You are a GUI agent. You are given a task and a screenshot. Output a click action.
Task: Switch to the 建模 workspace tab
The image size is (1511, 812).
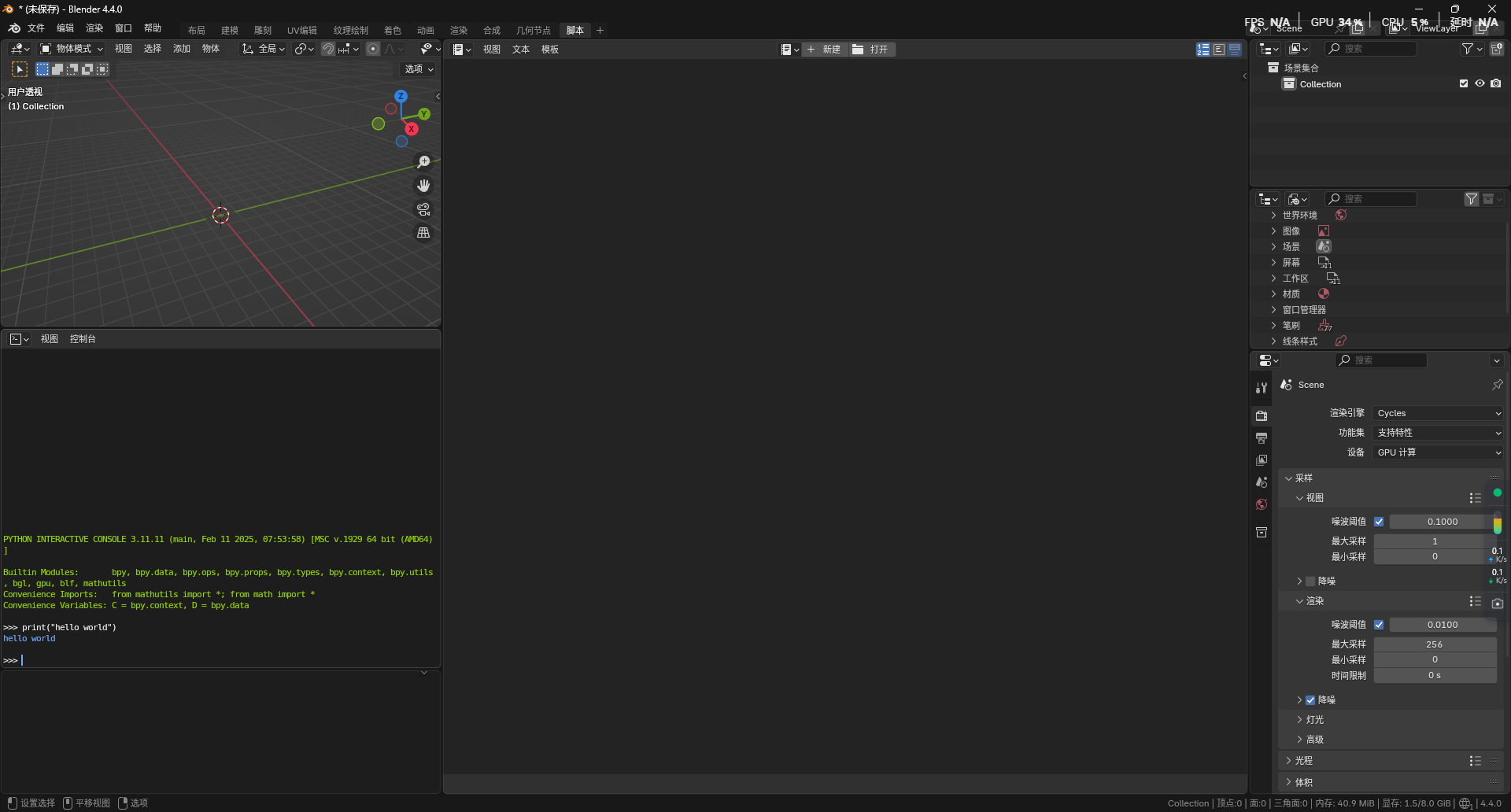(230, 31)
